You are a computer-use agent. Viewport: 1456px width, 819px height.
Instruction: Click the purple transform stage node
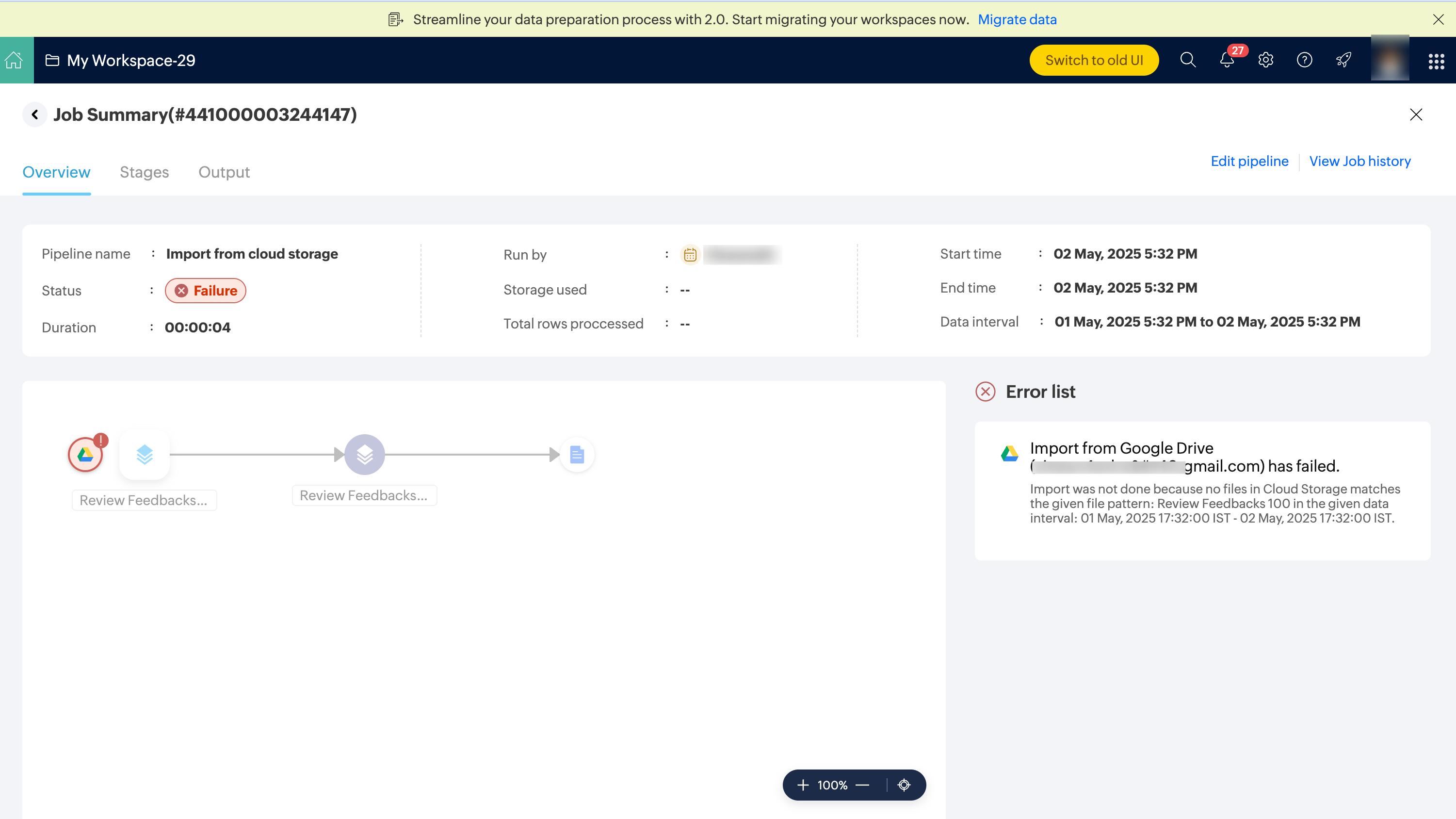tap(365, 454)
